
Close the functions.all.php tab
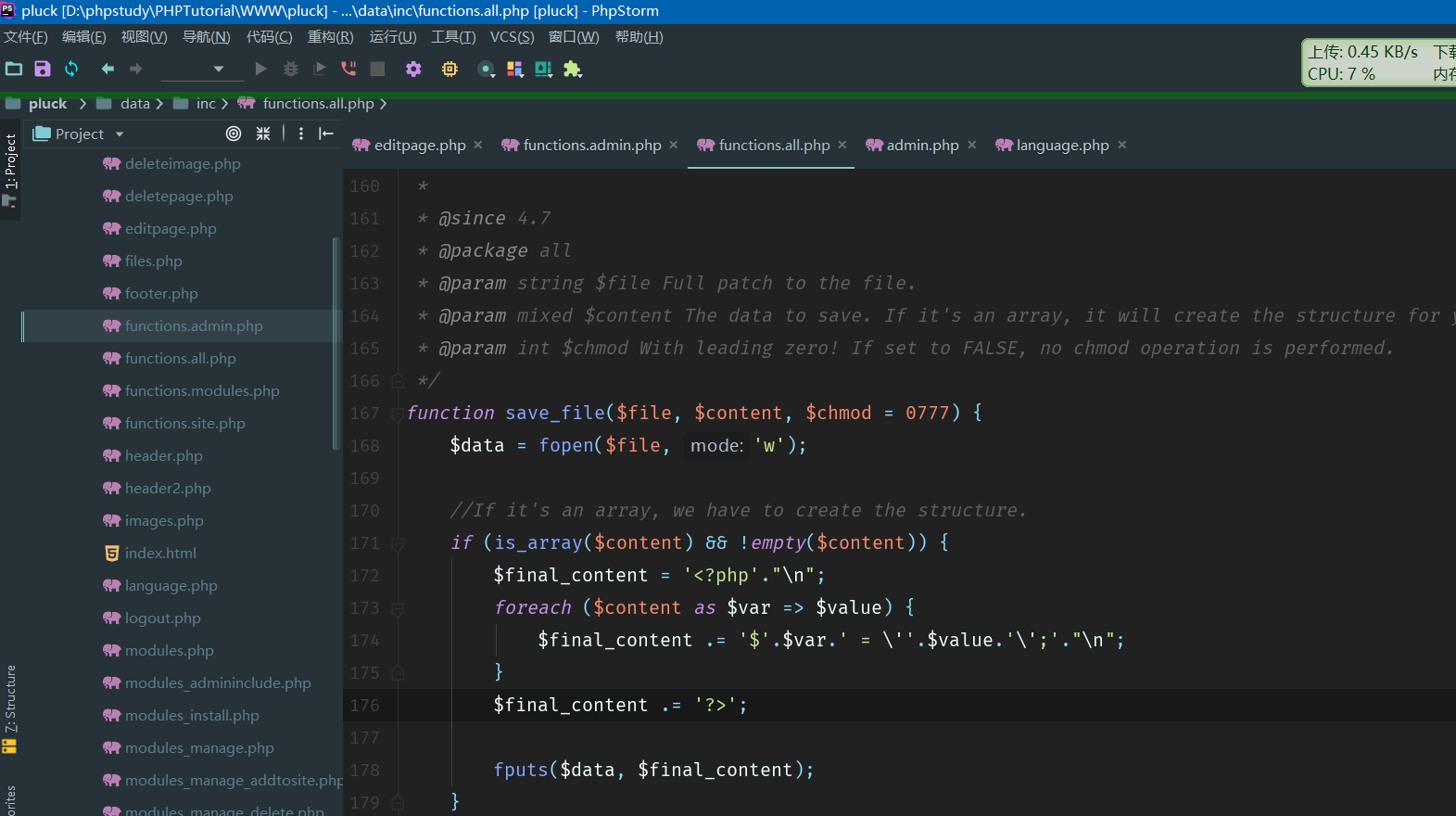[x=842, y=145]
